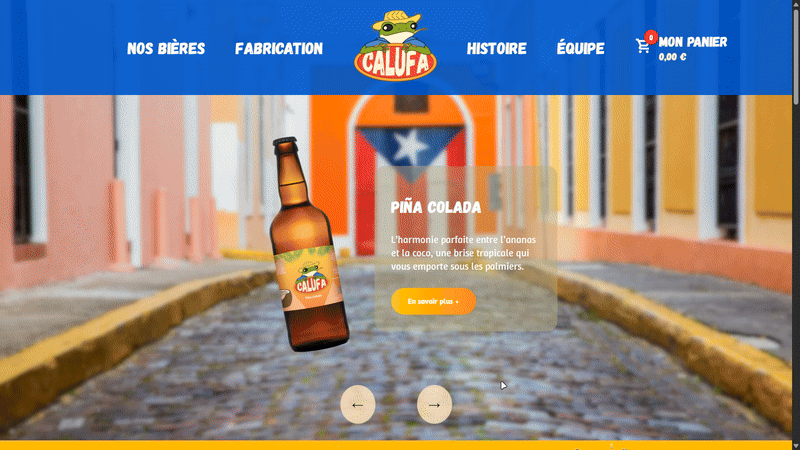Click the Mon Panier link
Viewport: 800px width, 450px height.
point(693,42)
